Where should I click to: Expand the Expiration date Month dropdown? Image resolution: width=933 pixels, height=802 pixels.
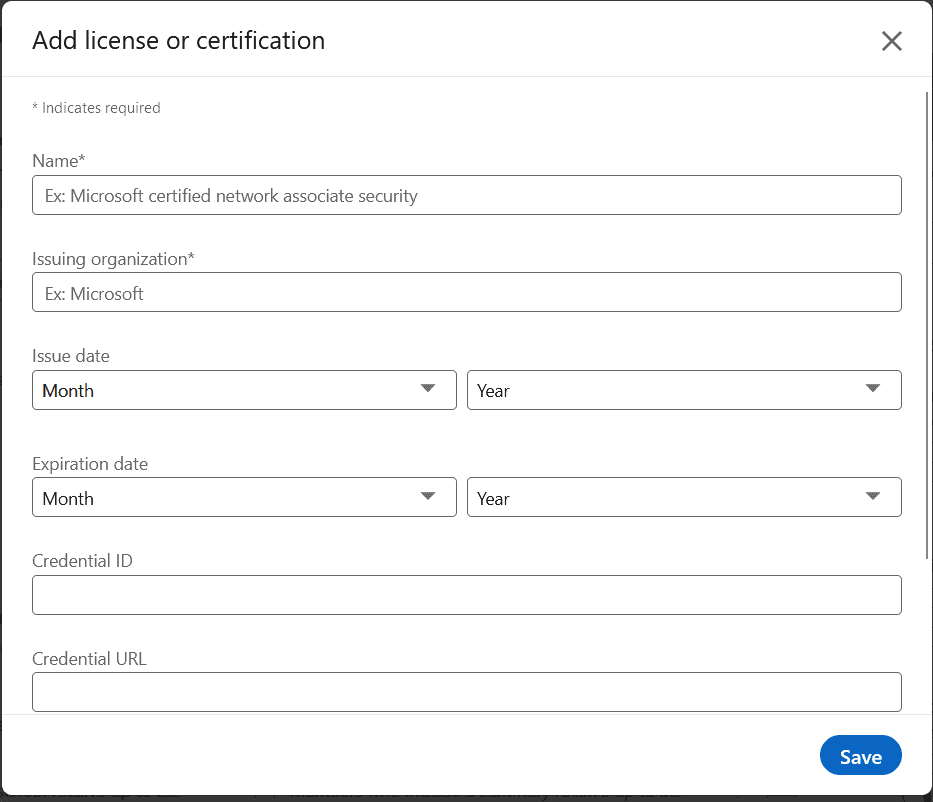244,497
